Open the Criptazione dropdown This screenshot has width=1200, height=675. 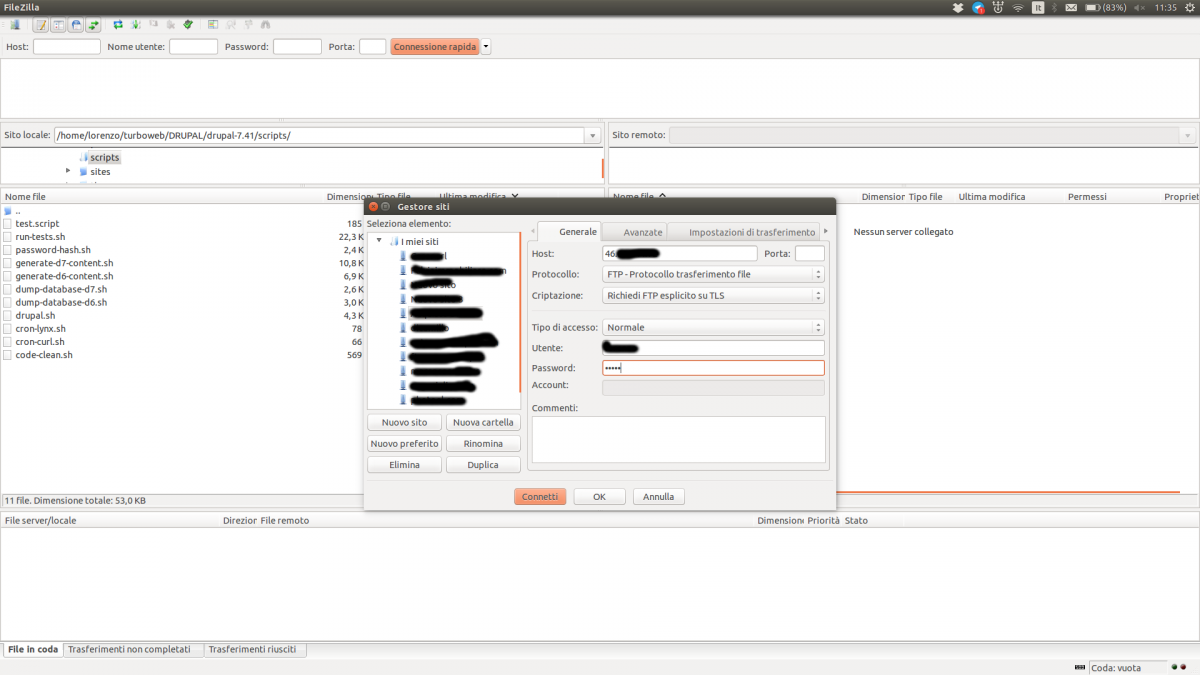tap(713, 296)
